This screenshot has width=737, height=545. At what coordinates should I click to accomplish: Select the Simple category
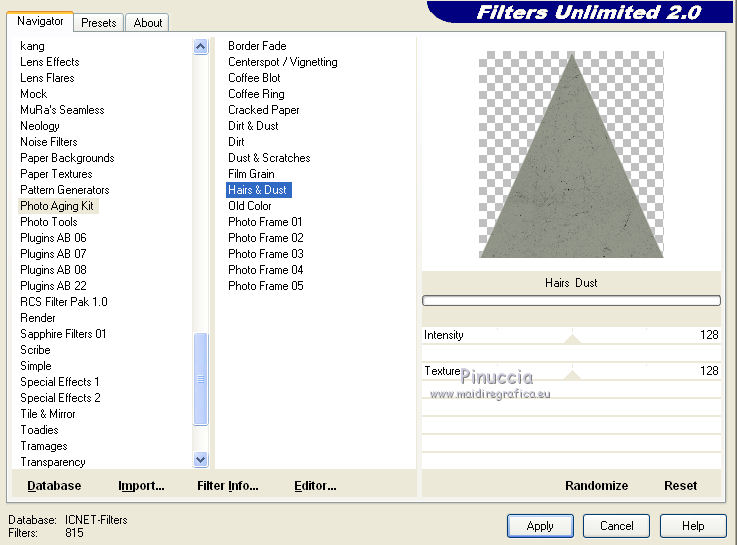(36, 366)
